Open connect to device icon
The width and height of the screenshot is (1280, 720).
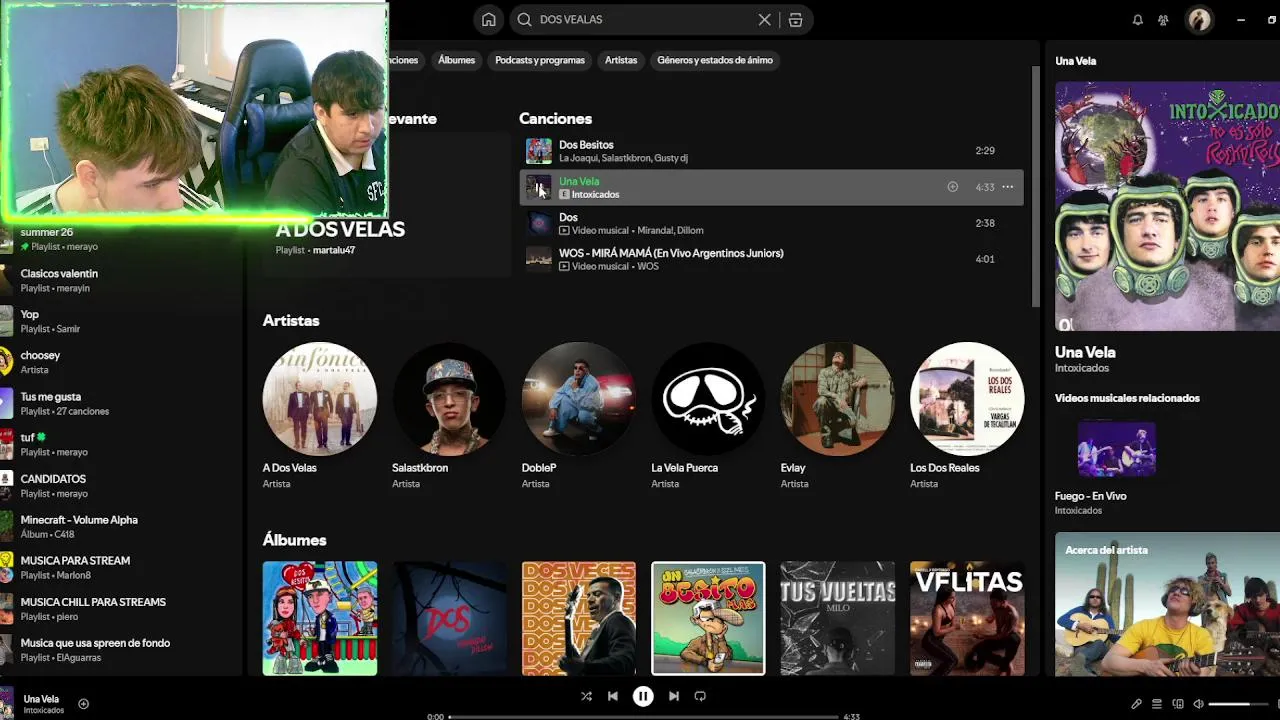pos(1178,704)
